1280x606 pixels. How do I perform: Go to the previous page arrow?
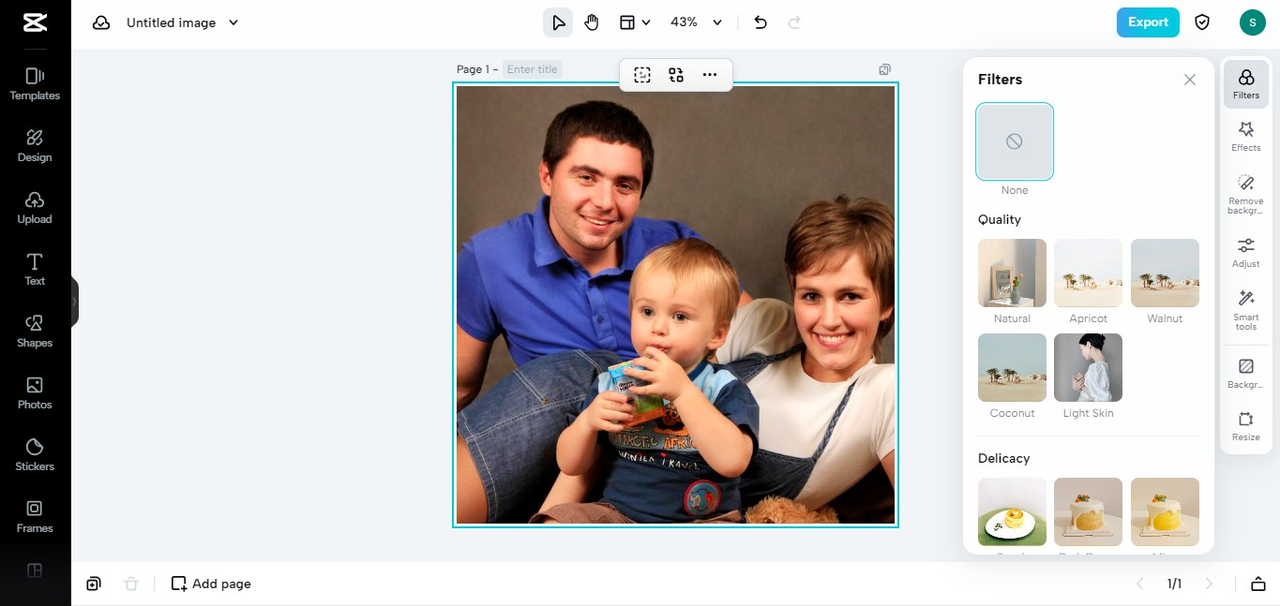pos(1139,584)
